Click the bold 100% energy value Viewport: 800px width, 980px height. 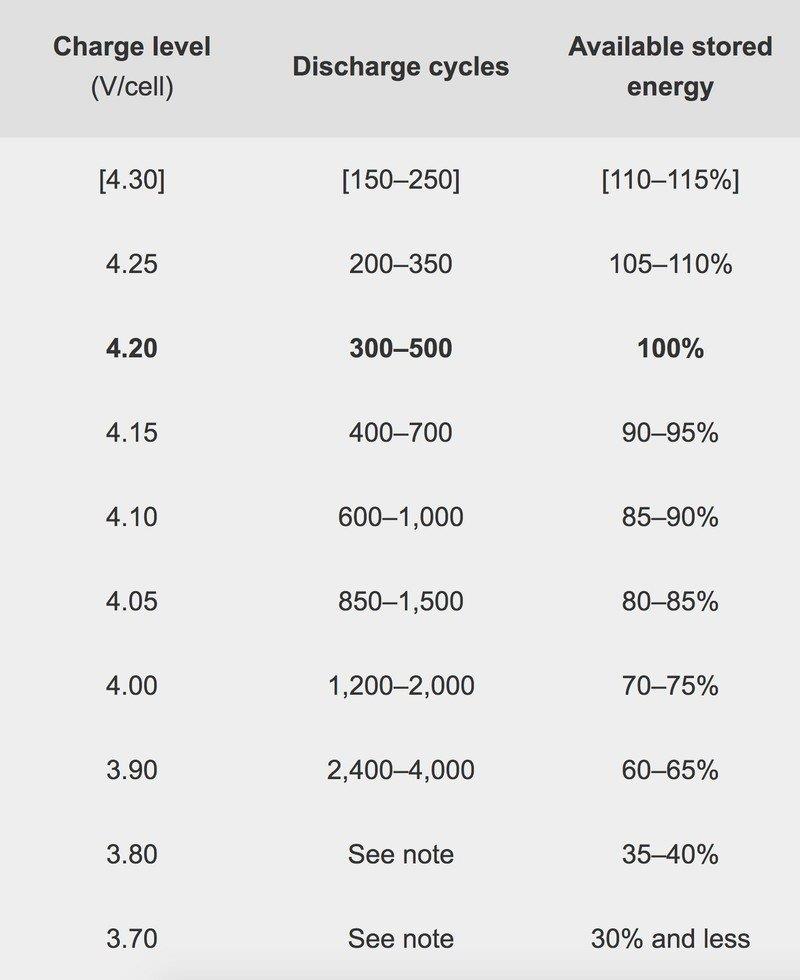670,348
